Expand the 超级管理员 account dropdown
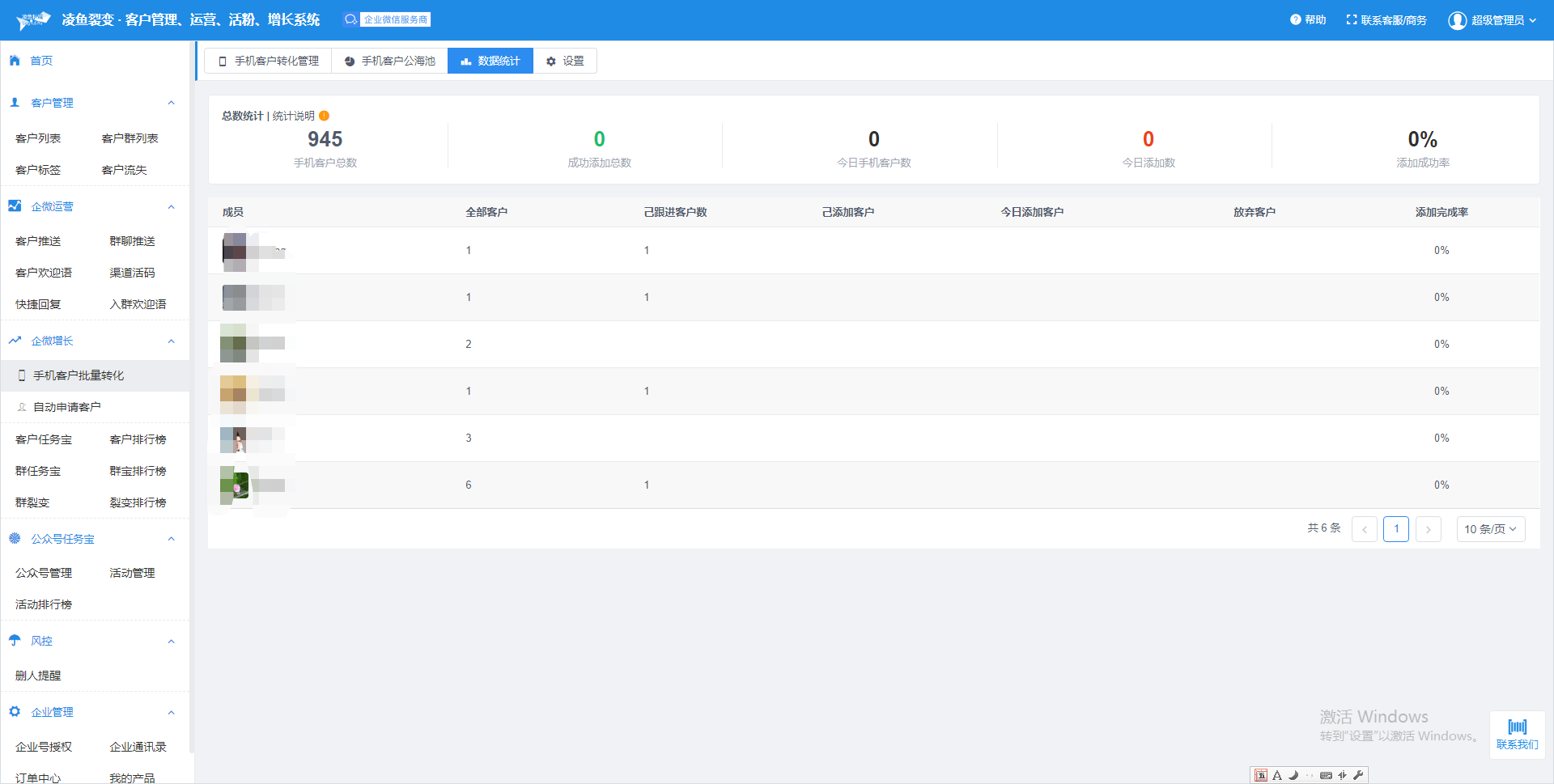 [x=1532, y=20]
